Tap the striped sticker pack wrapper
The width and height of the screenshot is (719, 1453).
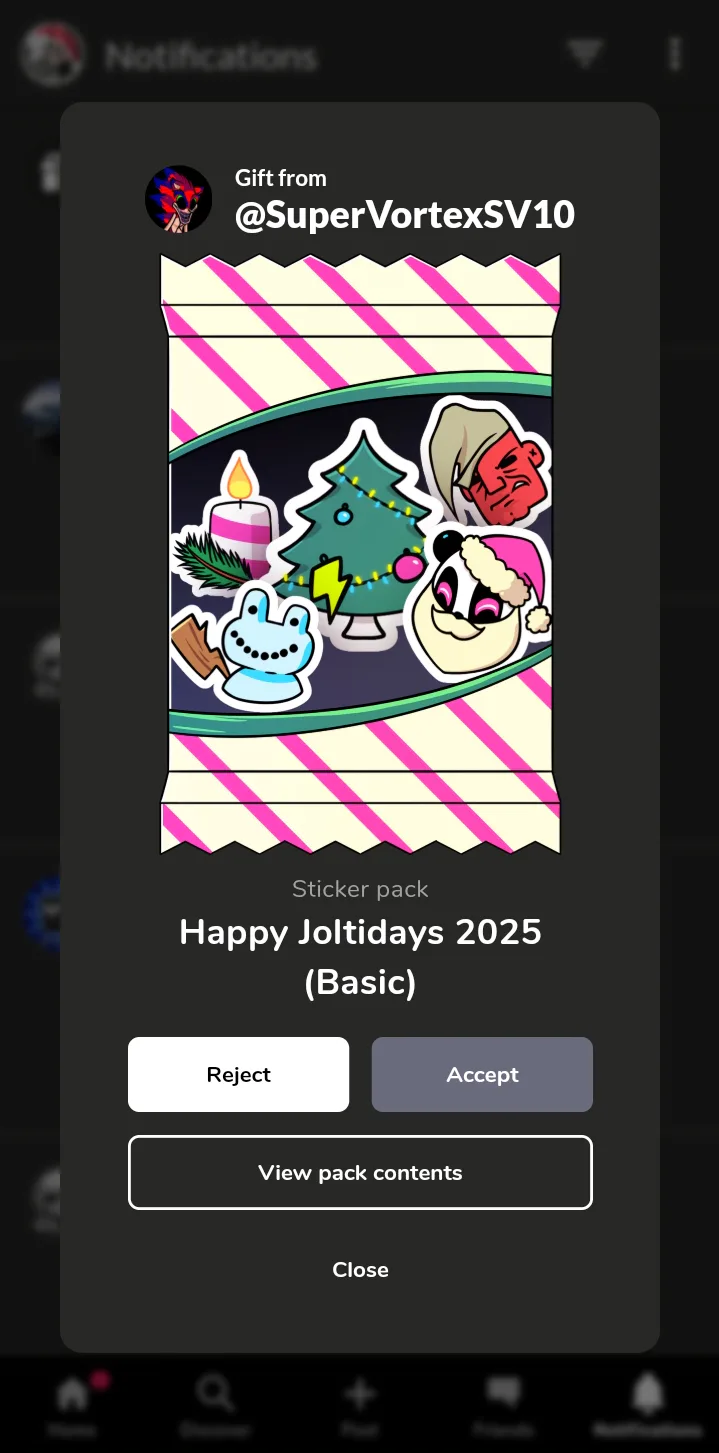pos(360,553)
